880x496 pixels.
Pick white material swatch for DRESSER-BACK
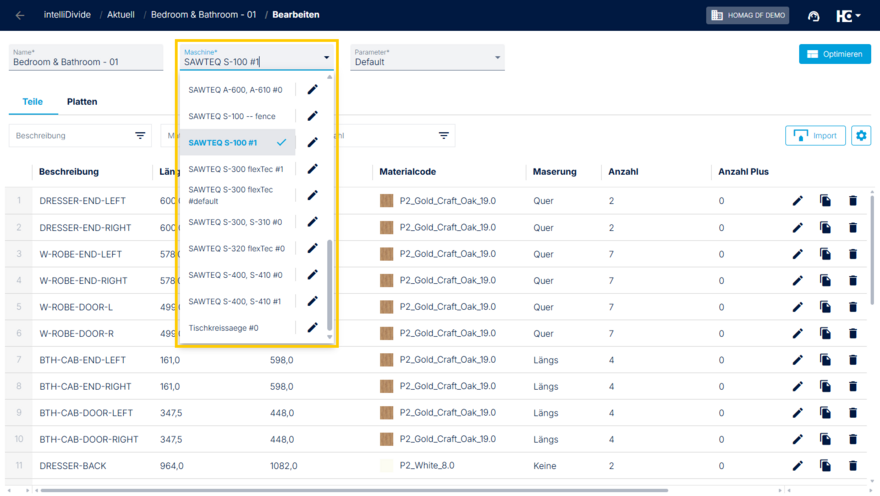(386, 466)
